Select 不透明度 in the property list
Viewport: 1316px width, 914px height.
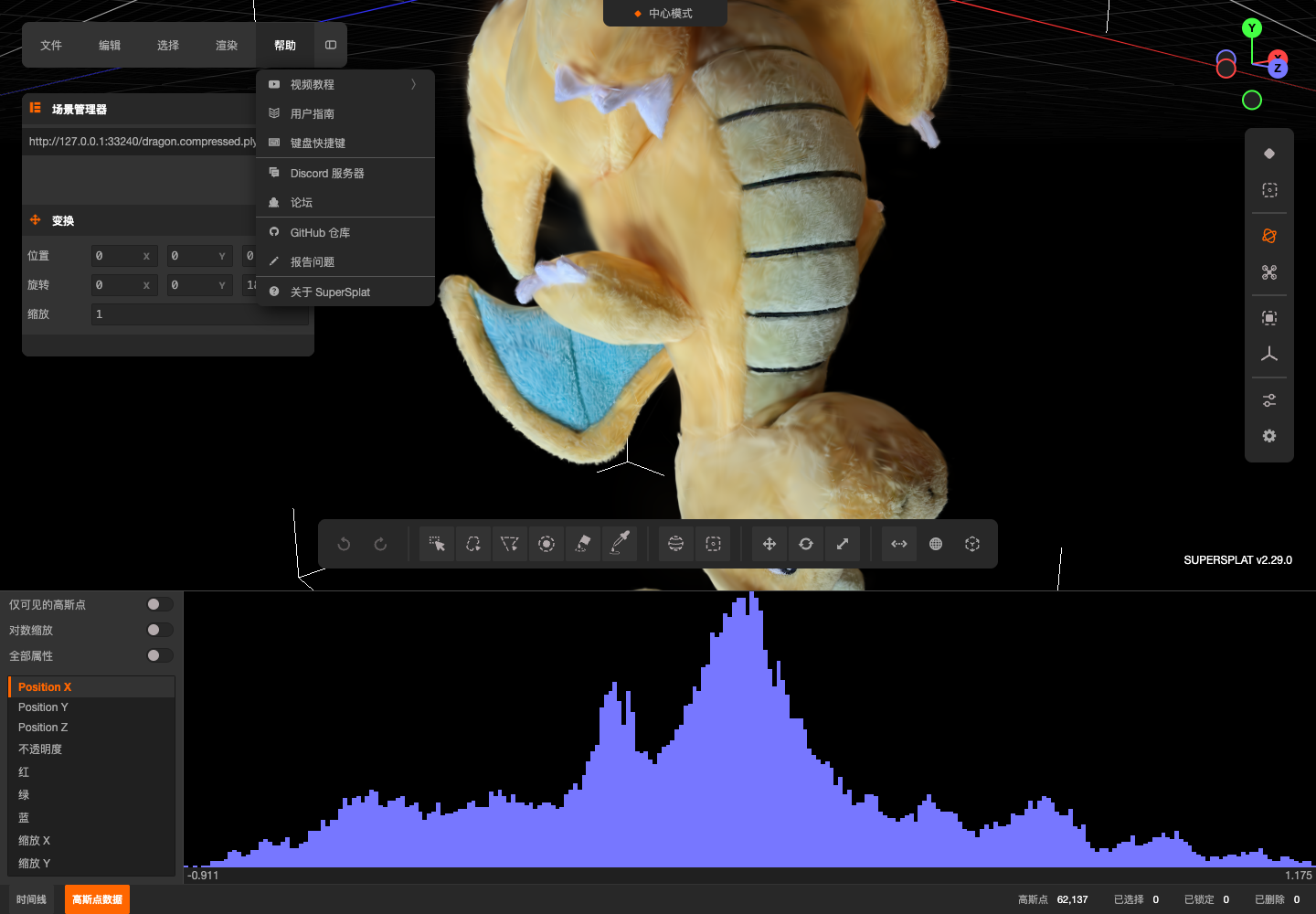[x=91, y=749]
